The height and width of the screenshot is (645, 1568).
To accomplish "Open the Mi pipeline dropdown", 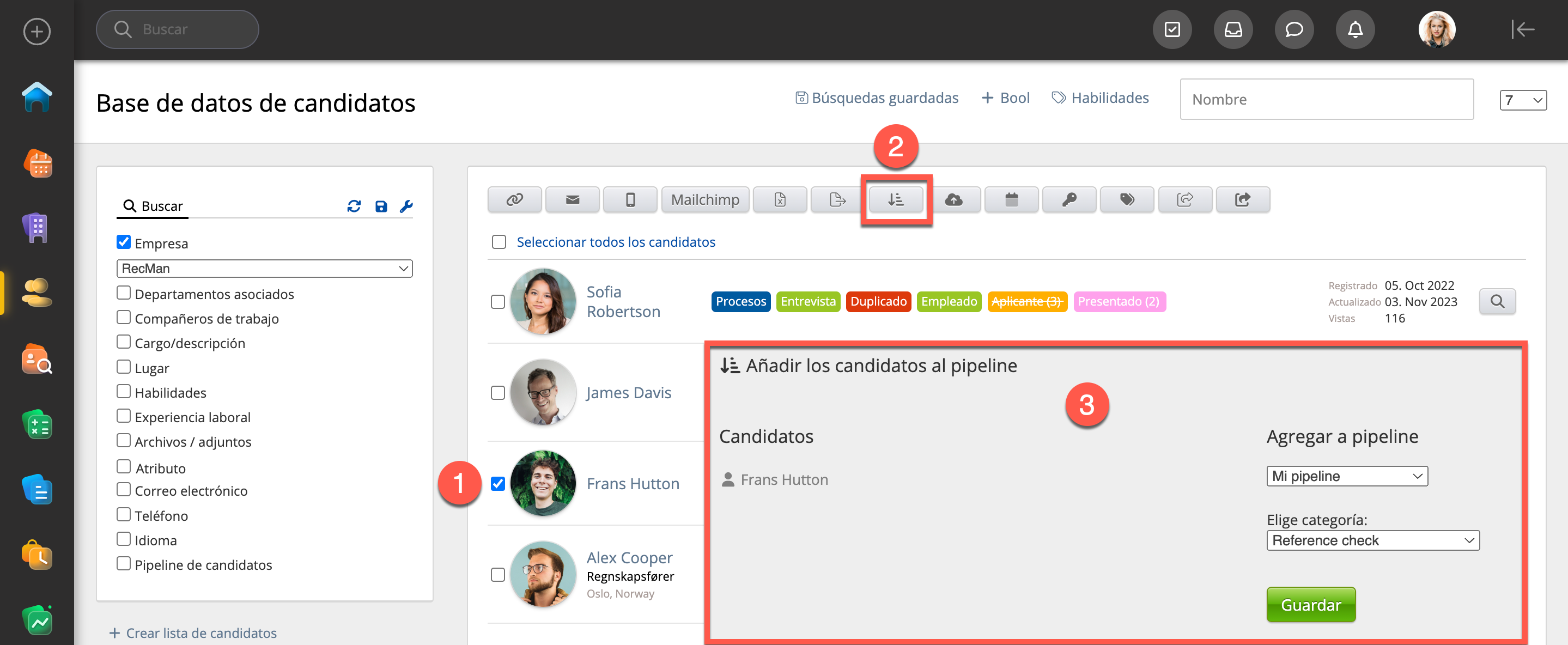I will (x=1347, y=477).
